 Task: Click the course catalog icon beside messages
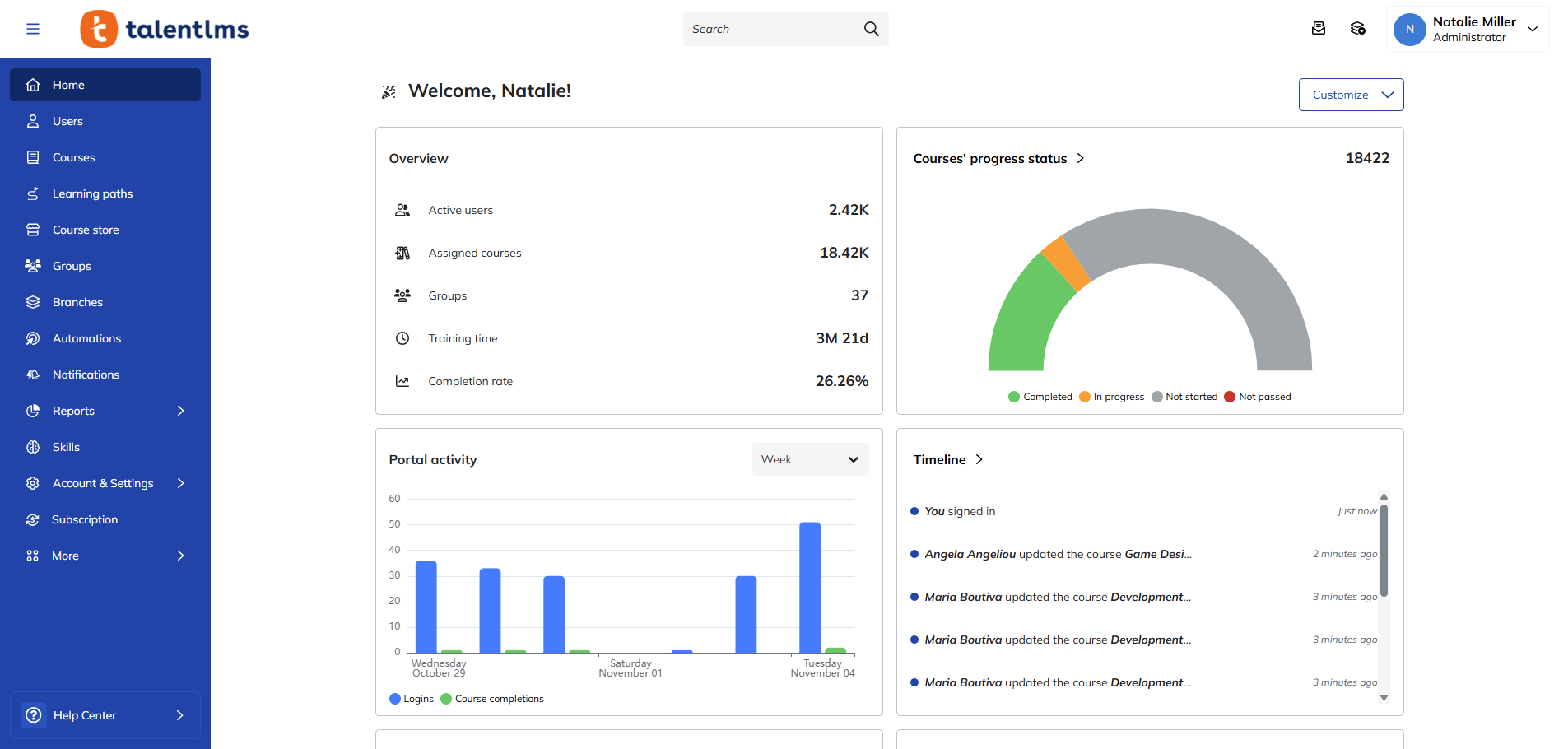(1358, 28)
